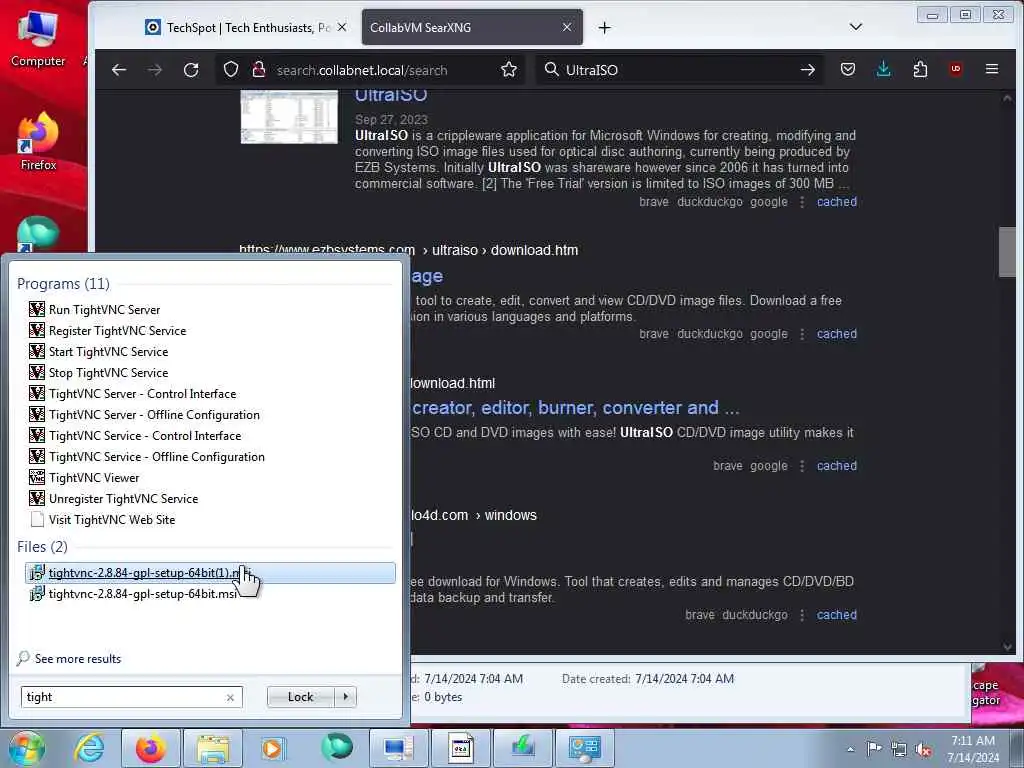Click the Lock button
Screen dimensions: 1024x768
click(x=300, y=697)
